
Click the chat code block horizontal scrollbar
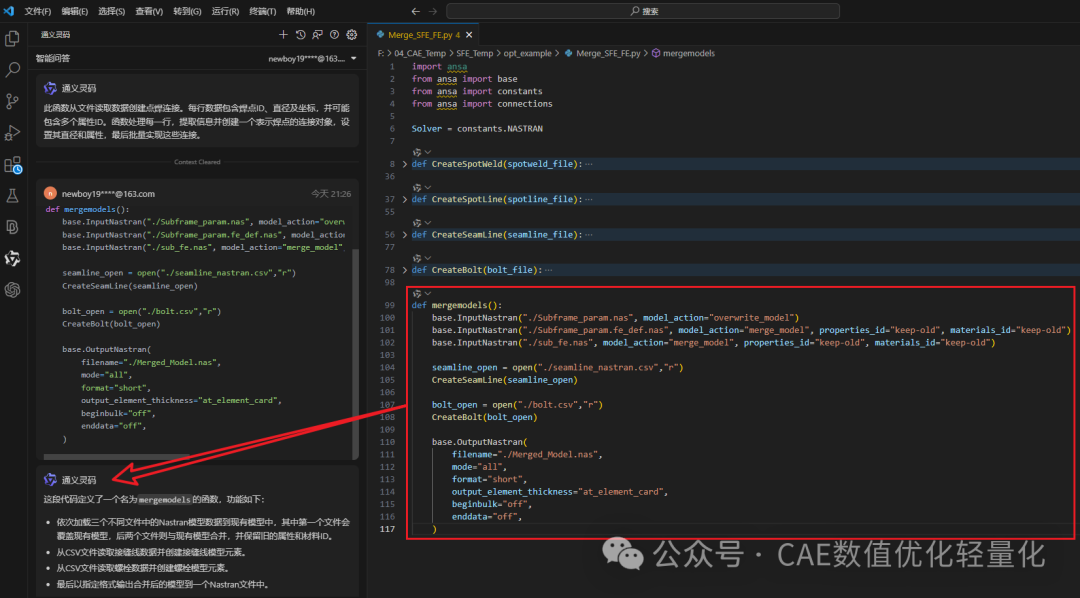coord(116,456)
